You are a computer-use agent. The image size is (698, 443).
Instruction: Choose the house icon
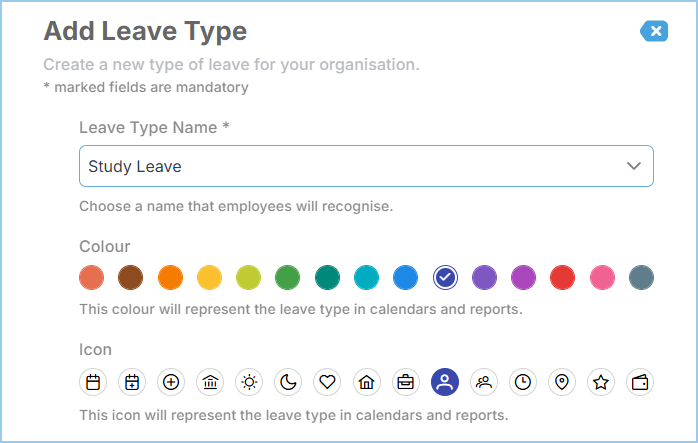tap(367, 382)
